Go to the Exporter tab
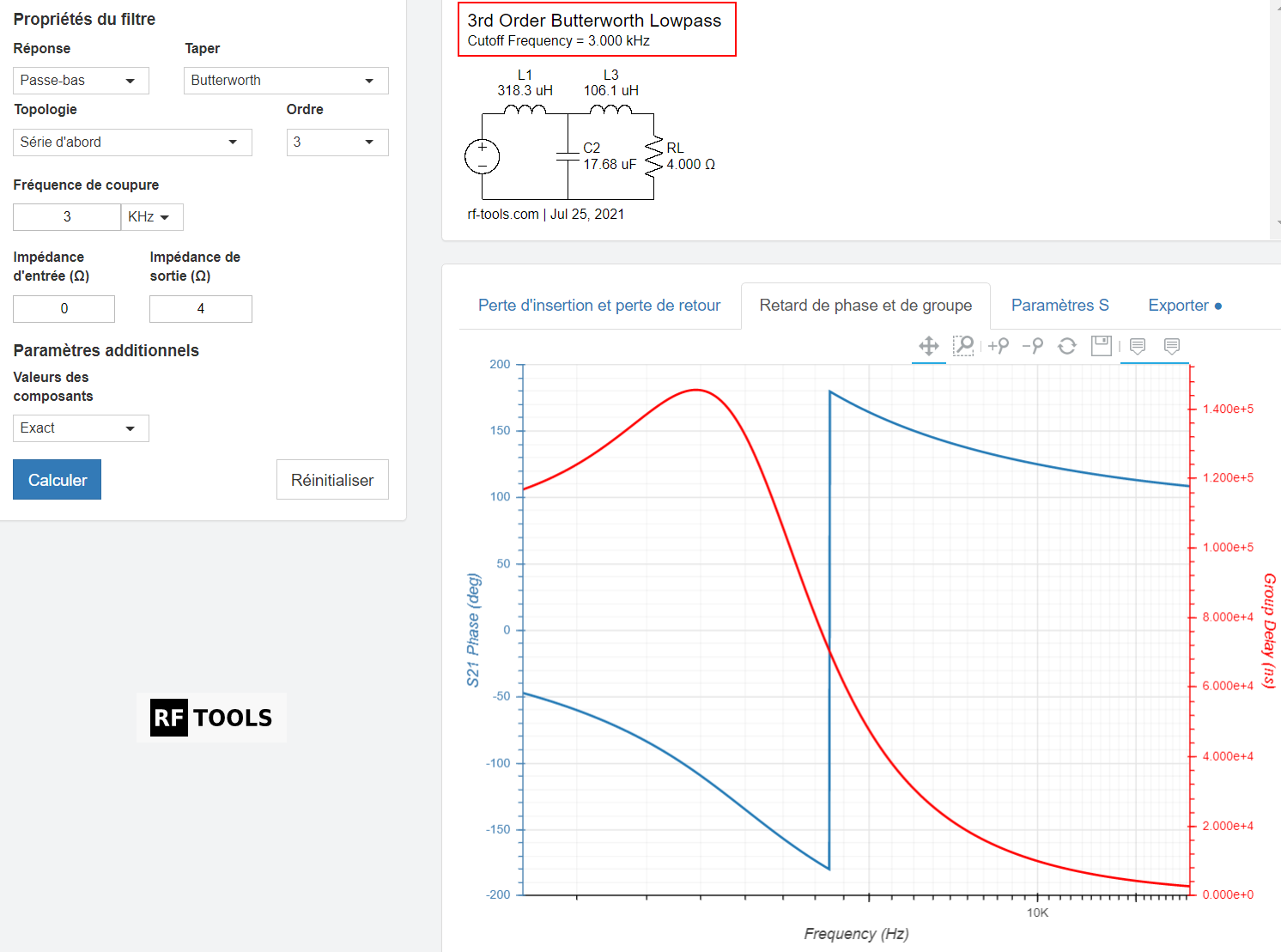1281x952 pixels. [1184, 306]
